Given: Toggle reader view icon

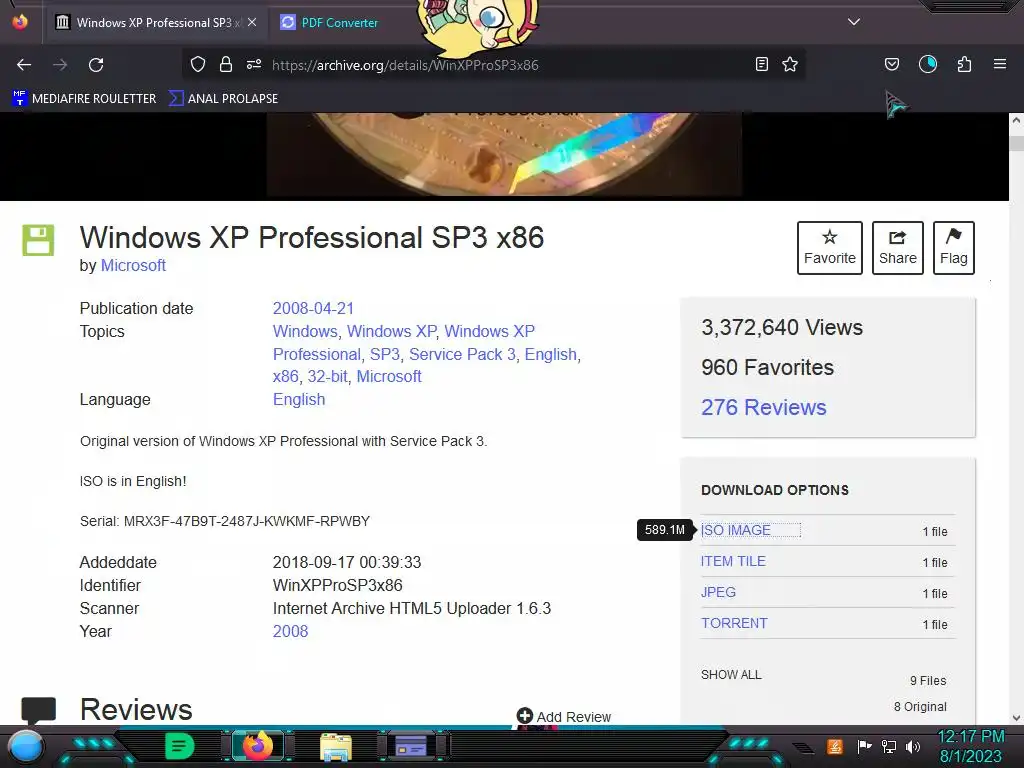Looking at the screenshot, I should coord(761,64).
